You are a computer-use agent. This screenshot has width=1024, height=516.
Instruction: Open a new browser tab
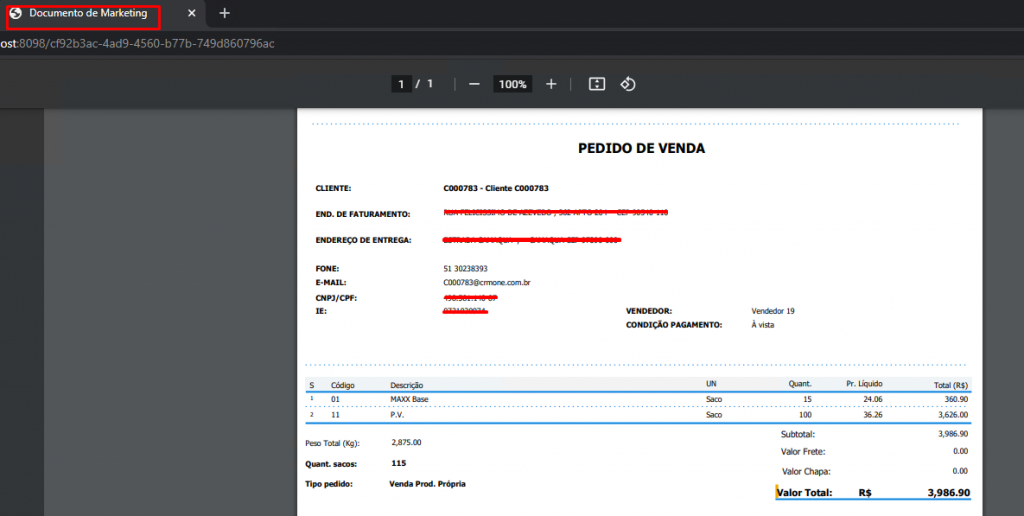pos(224,14)
